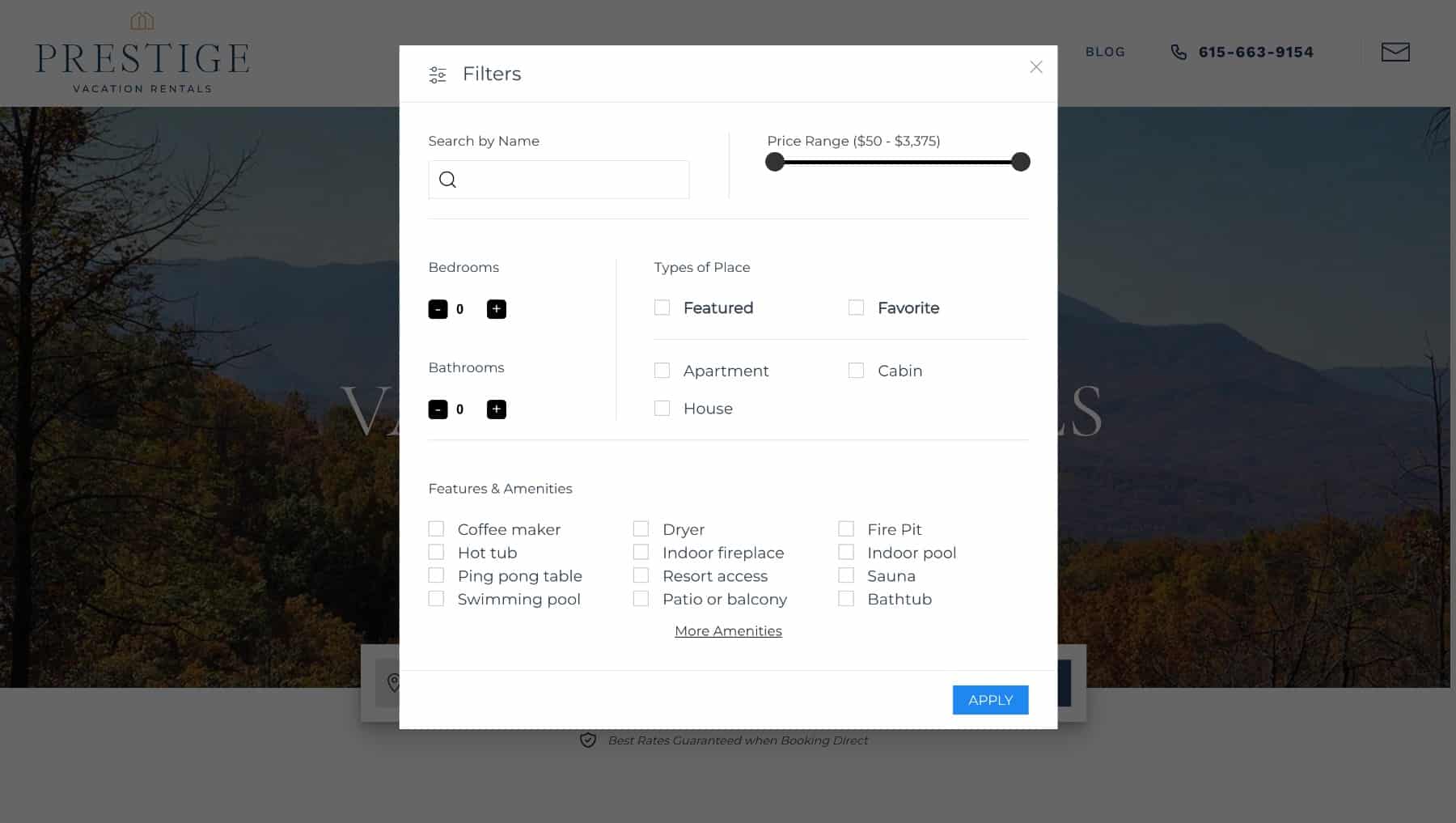This screenshot has width=1456, height=823.
Task: Increase Bedrooms count with plus button
Action: [497, 309]
